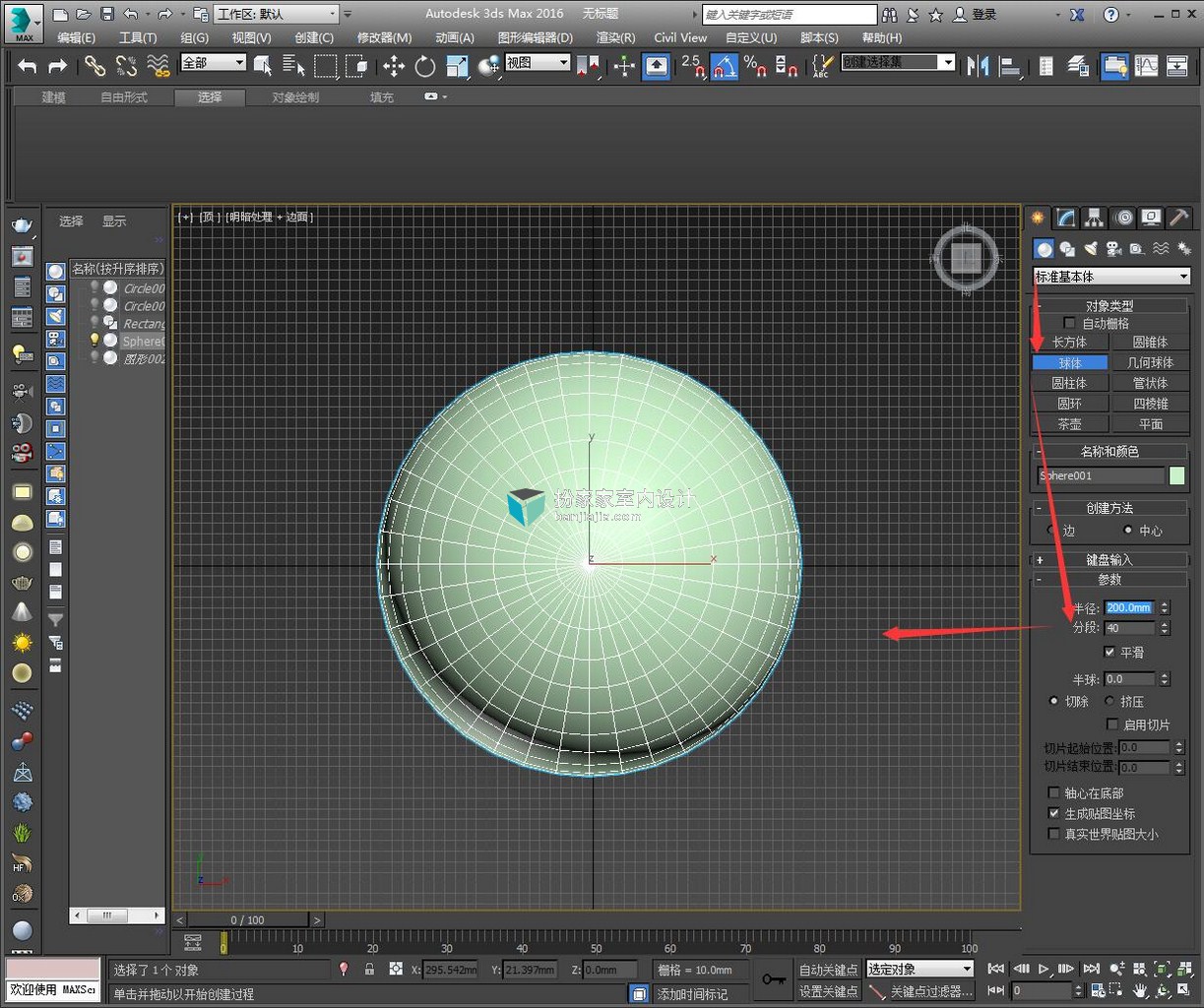1204x1008 pixels.
Task: Select the Select and Rotate tool
Action: [x=425, y=66]
